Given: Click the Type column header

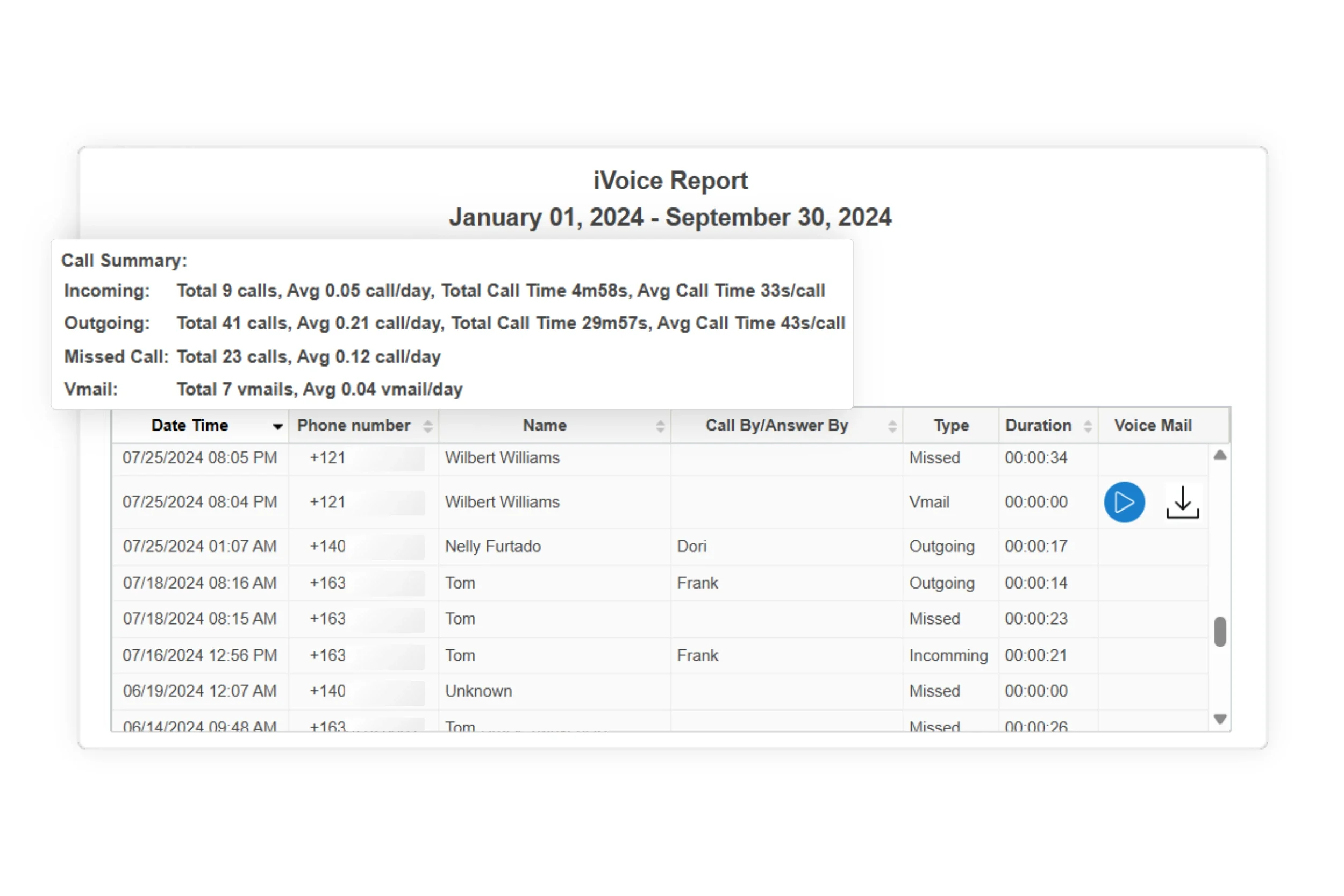Looking at the screenshot, I should (951, 425).
